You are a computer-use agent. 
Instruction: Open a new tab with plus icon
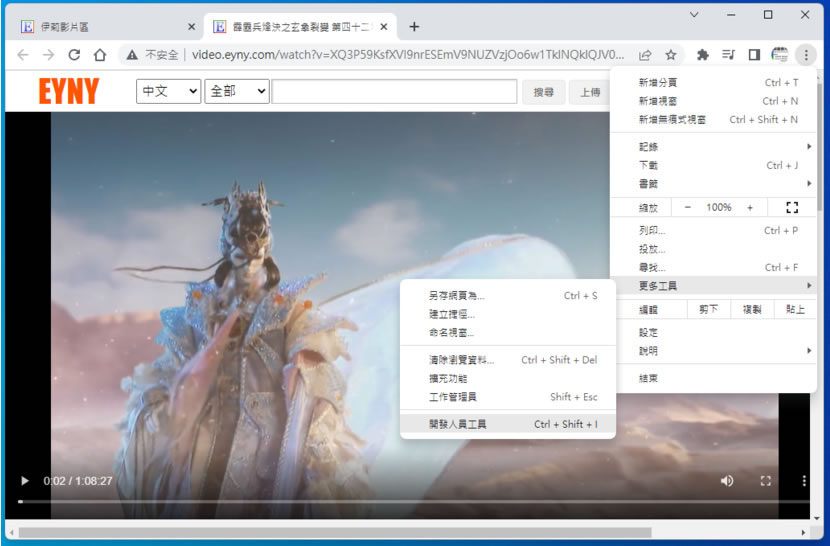click(414, 27)
